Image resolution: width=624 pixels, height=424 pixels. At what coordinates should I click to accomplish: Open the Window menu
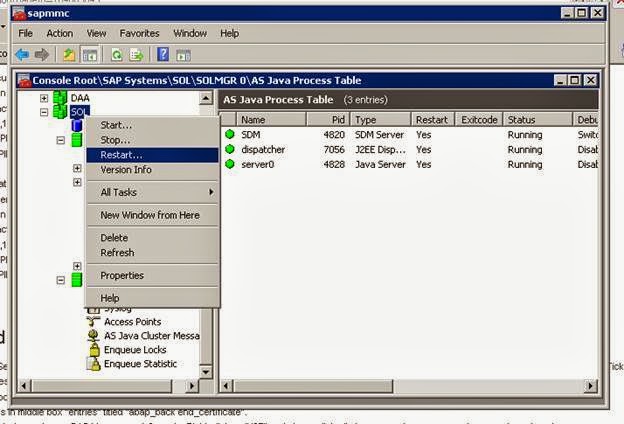click(190, 33)
